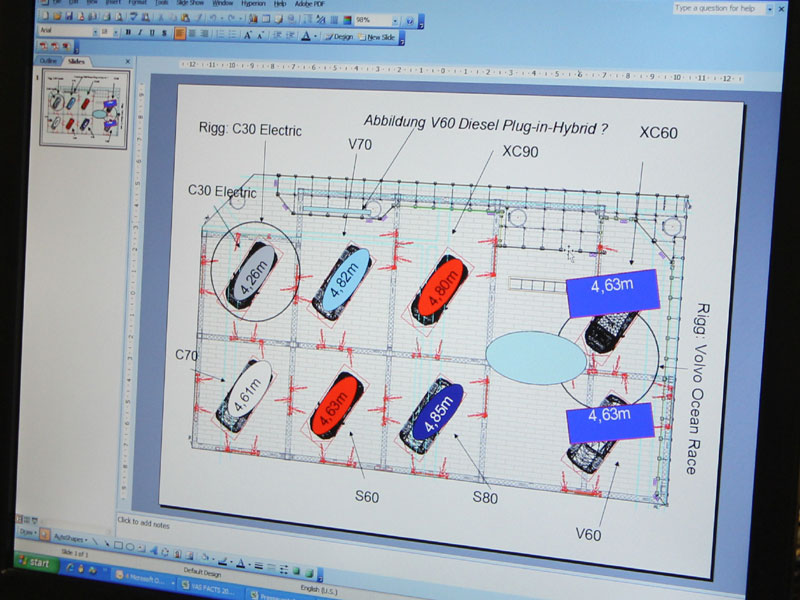Open Arrow Style options in the Drawing toolbar
The image size is (800, 600).
[284, 569]
